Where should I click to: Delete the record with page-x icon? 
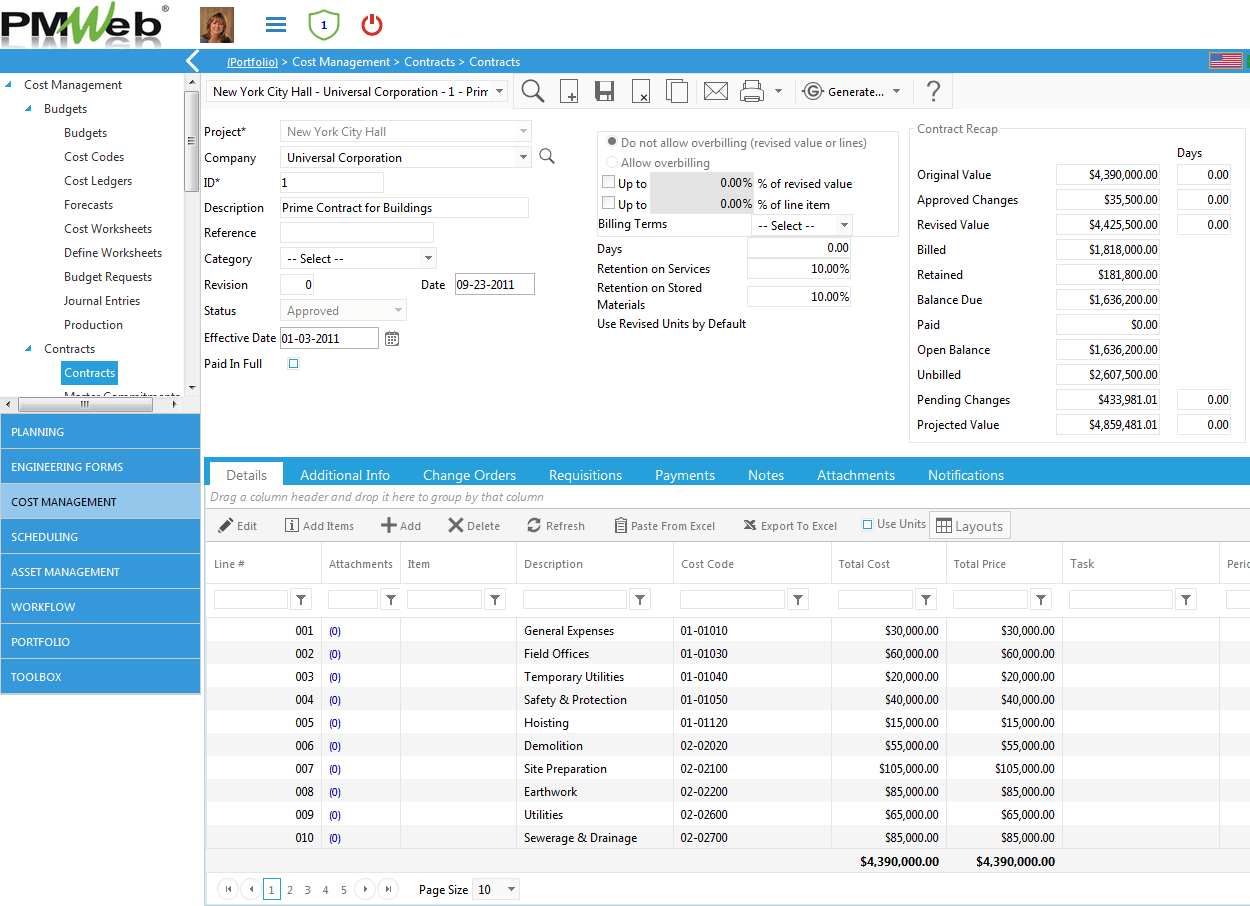point(641,91)
